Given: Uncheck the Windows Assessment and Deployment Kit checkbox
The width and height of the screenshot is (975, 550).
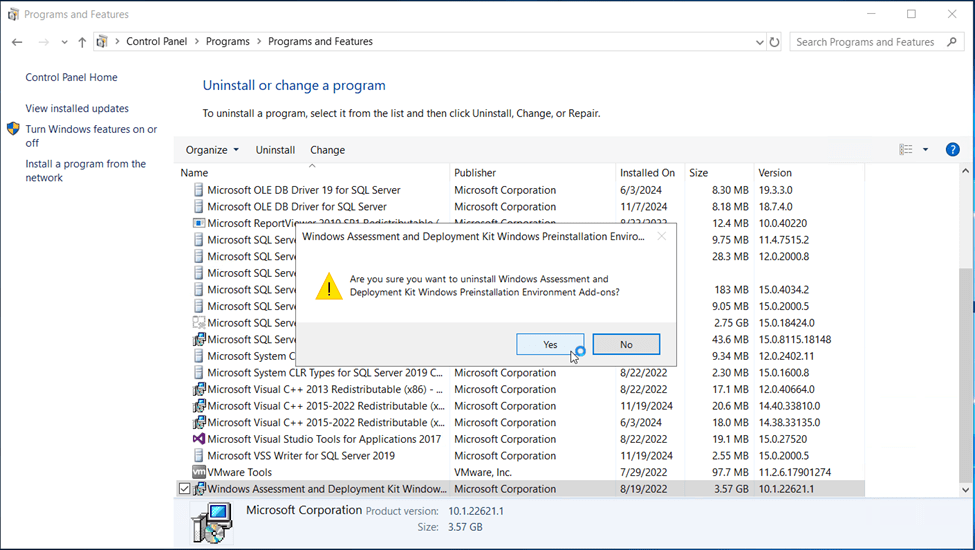Looking at the screenshot, I should (x=184, y=489).
